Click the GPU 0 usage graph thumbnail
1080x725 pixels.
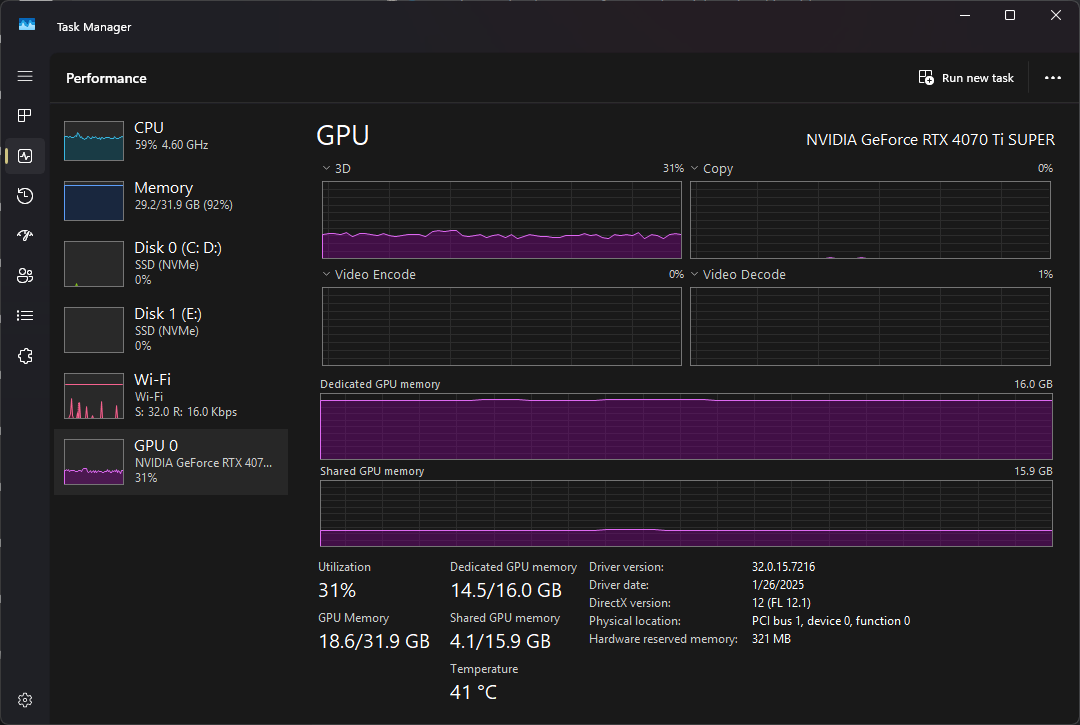click(94, 462)
